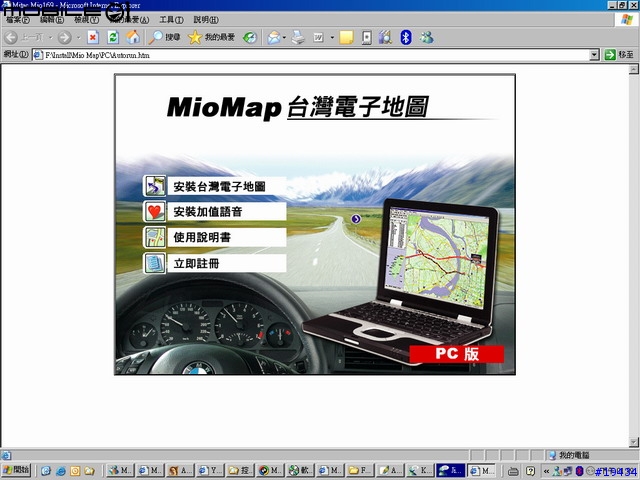
Task: Click the red PC 版 badge
Action: (x=457, y=353)
